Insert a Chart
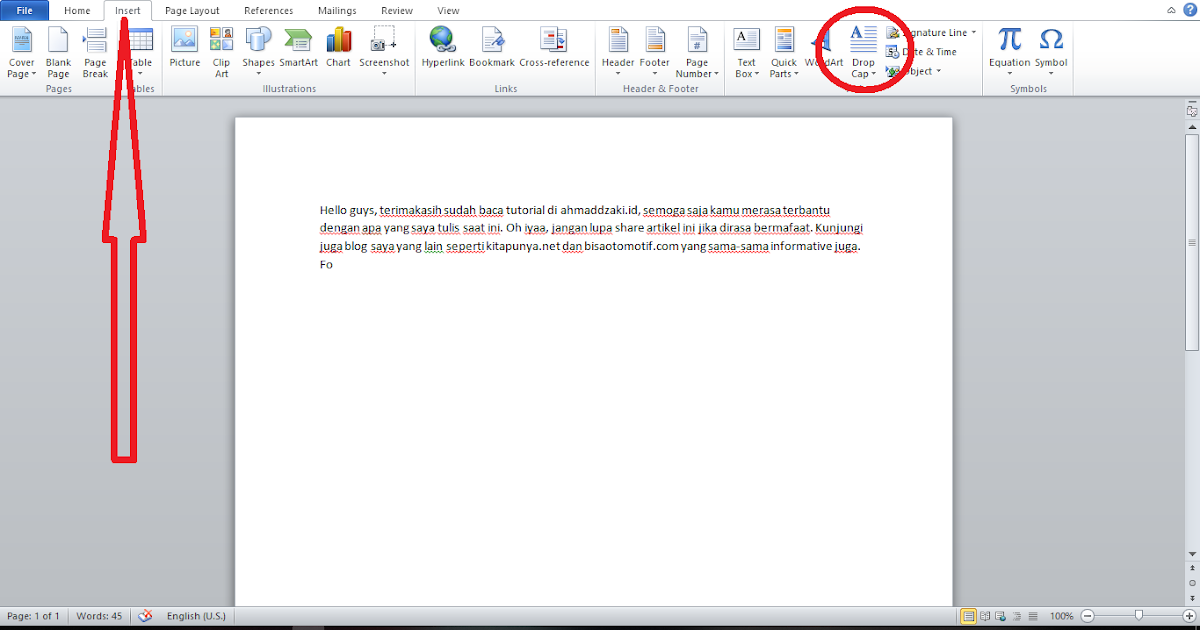 click(x=338, y=48)
